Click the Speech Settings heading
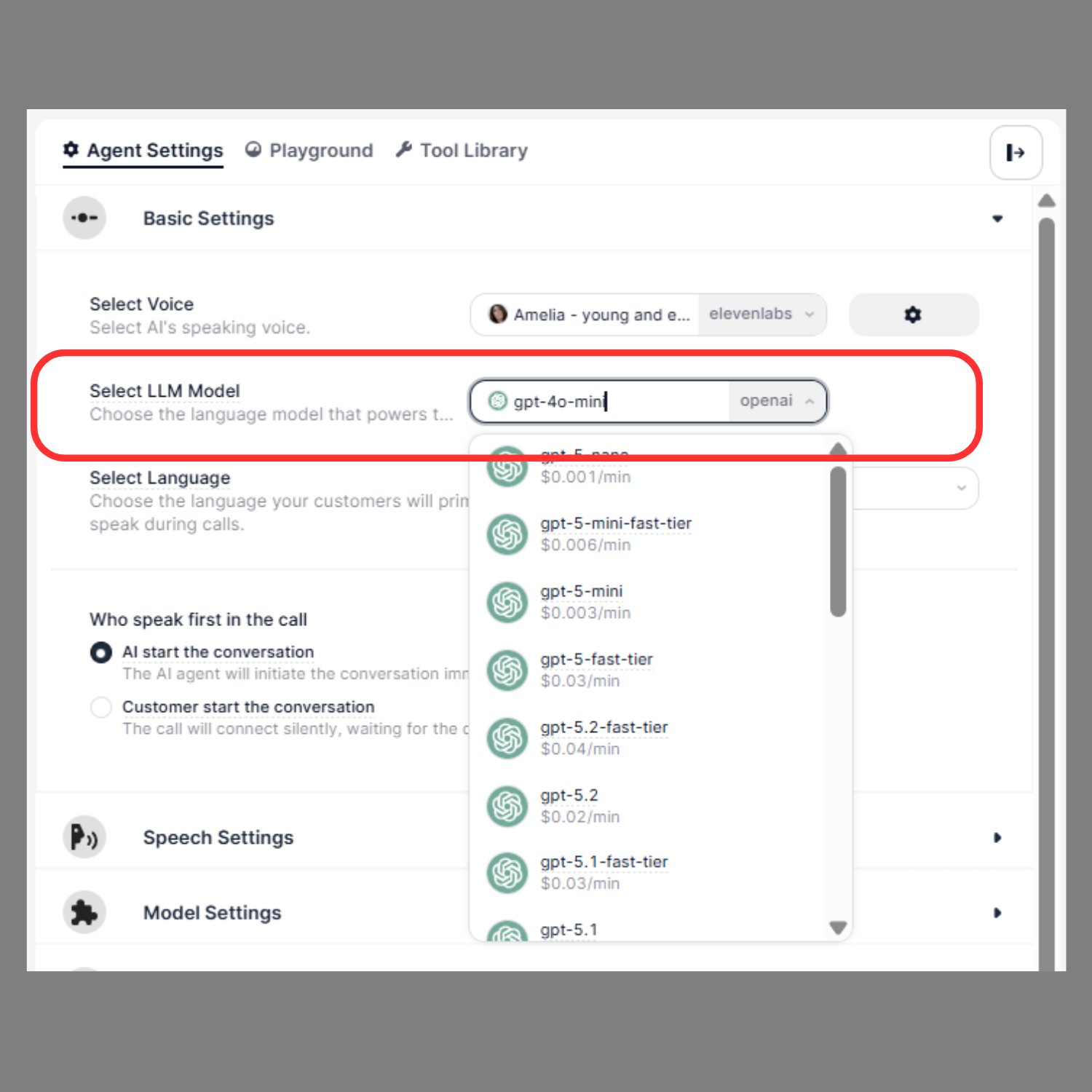The width and height of the screenshot is (1092, 1092). (x=218, y=837)
